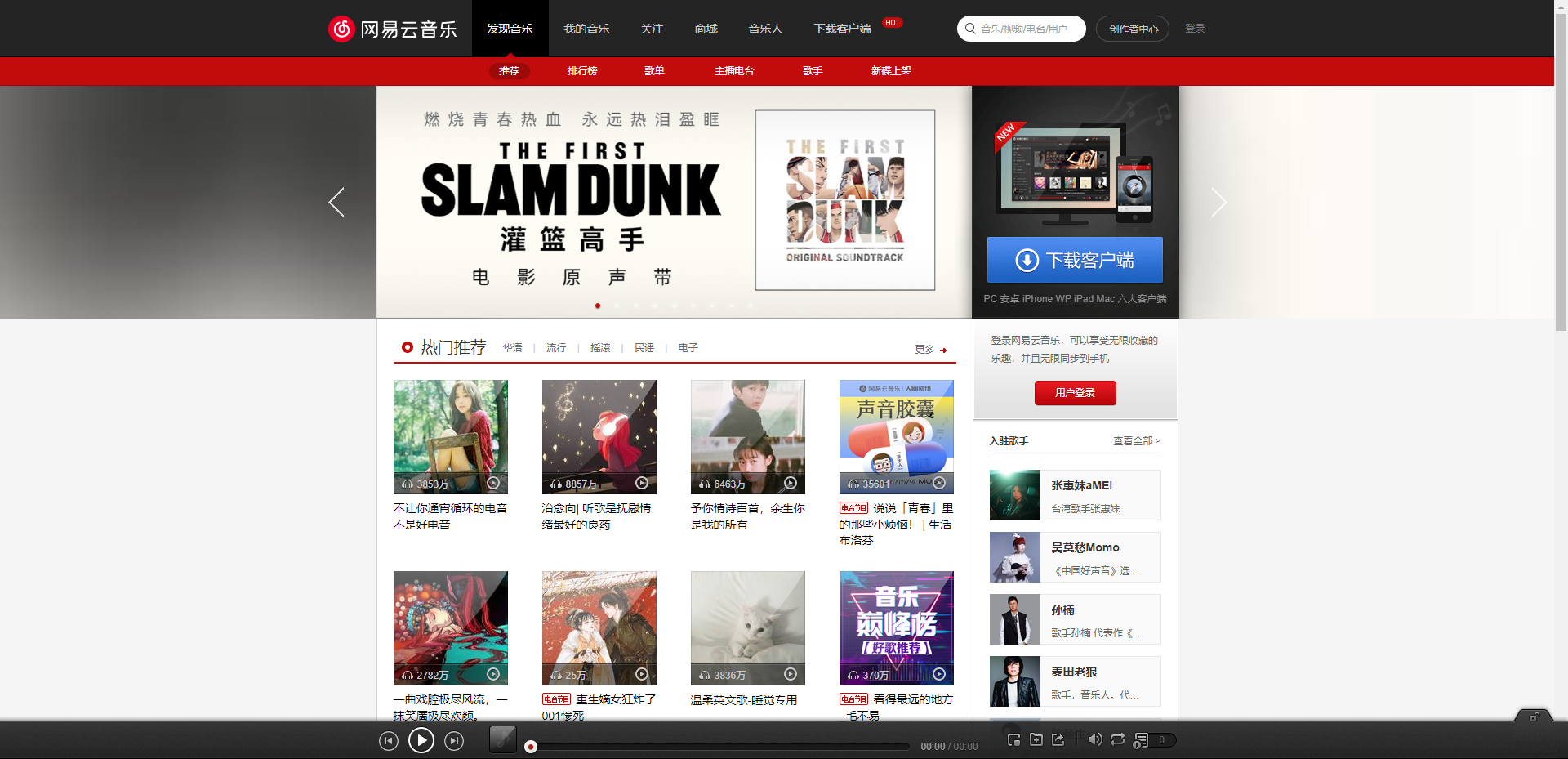Screen dimensions: 1568x759
Task: Click the add-to-collection folder icon
Action: click(1036, 739)
